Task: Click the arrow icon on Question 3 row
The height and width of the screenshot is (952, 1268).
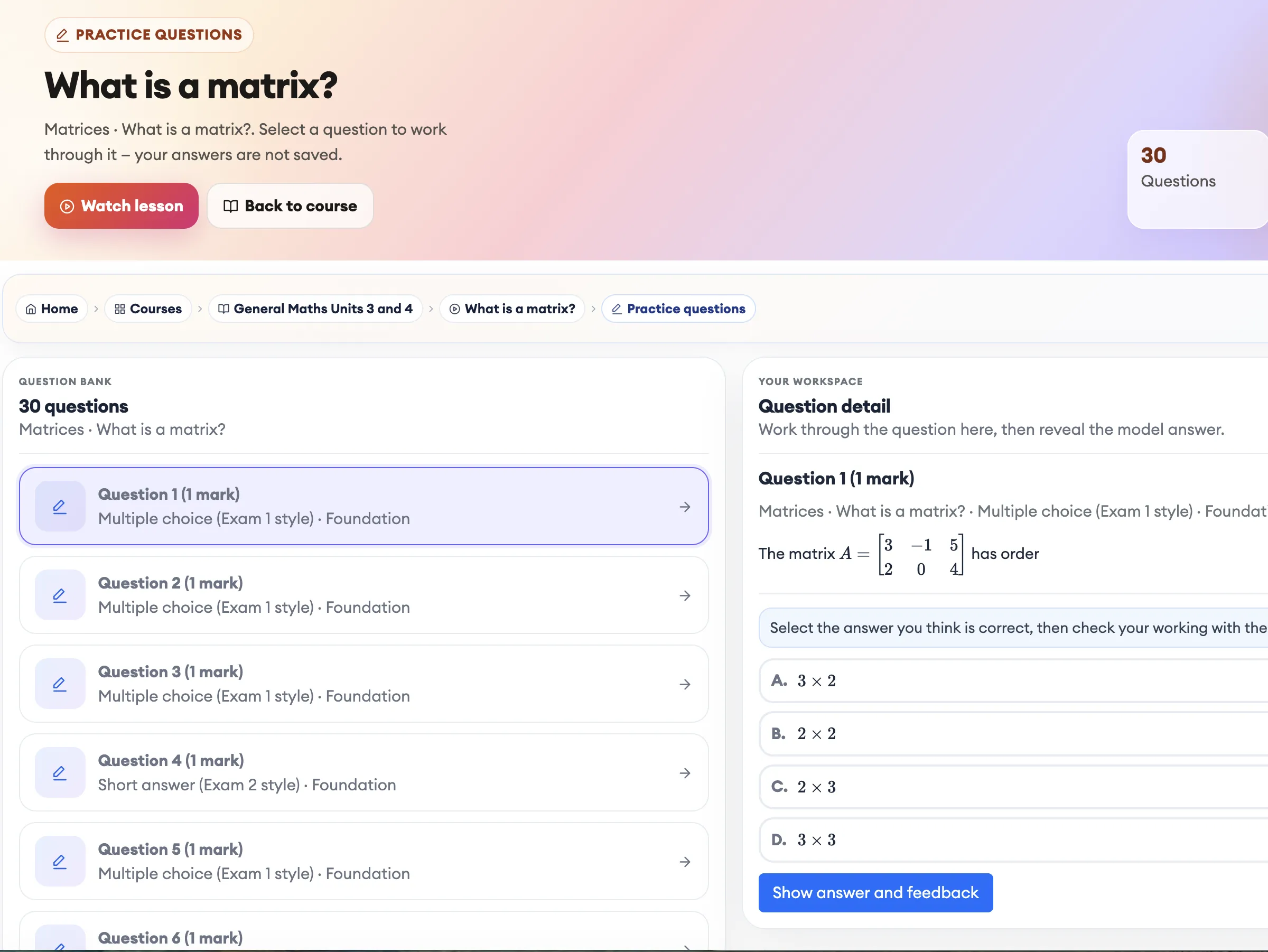Action: click(685, 685)
